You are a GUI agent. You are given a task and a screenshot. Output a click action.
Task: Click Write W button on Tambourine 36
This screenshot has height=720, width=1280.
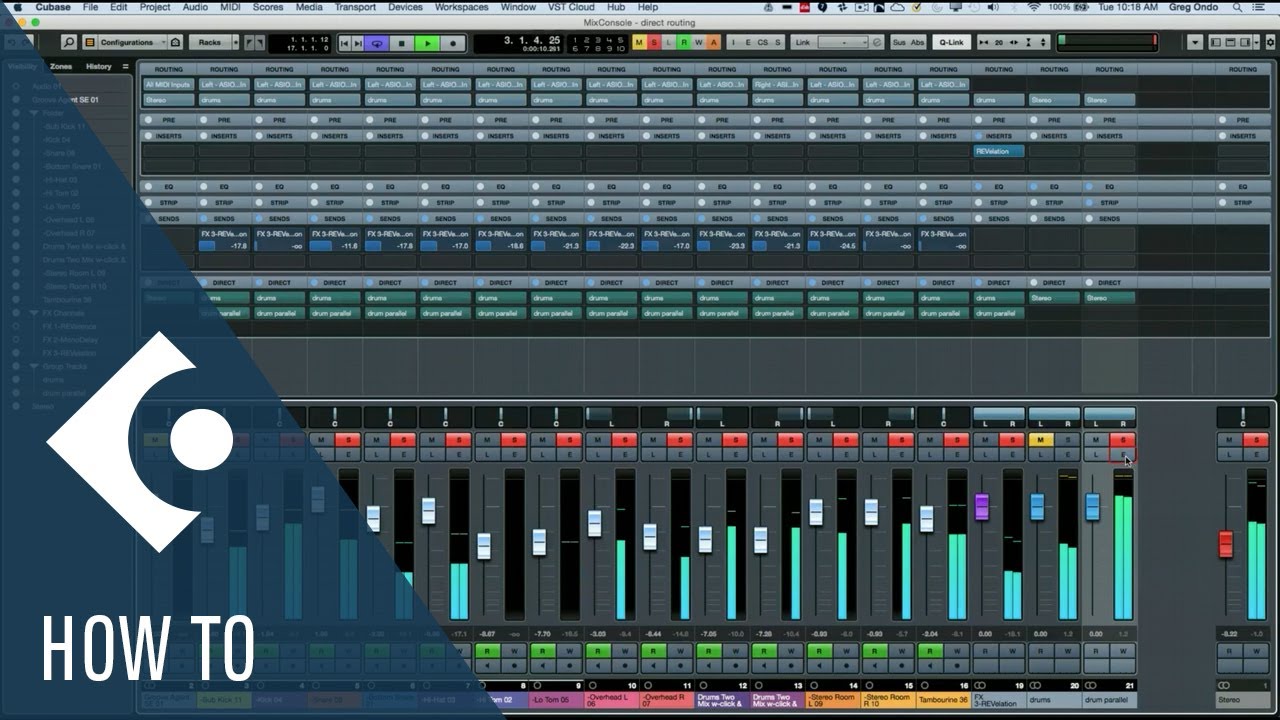[956, 651]
